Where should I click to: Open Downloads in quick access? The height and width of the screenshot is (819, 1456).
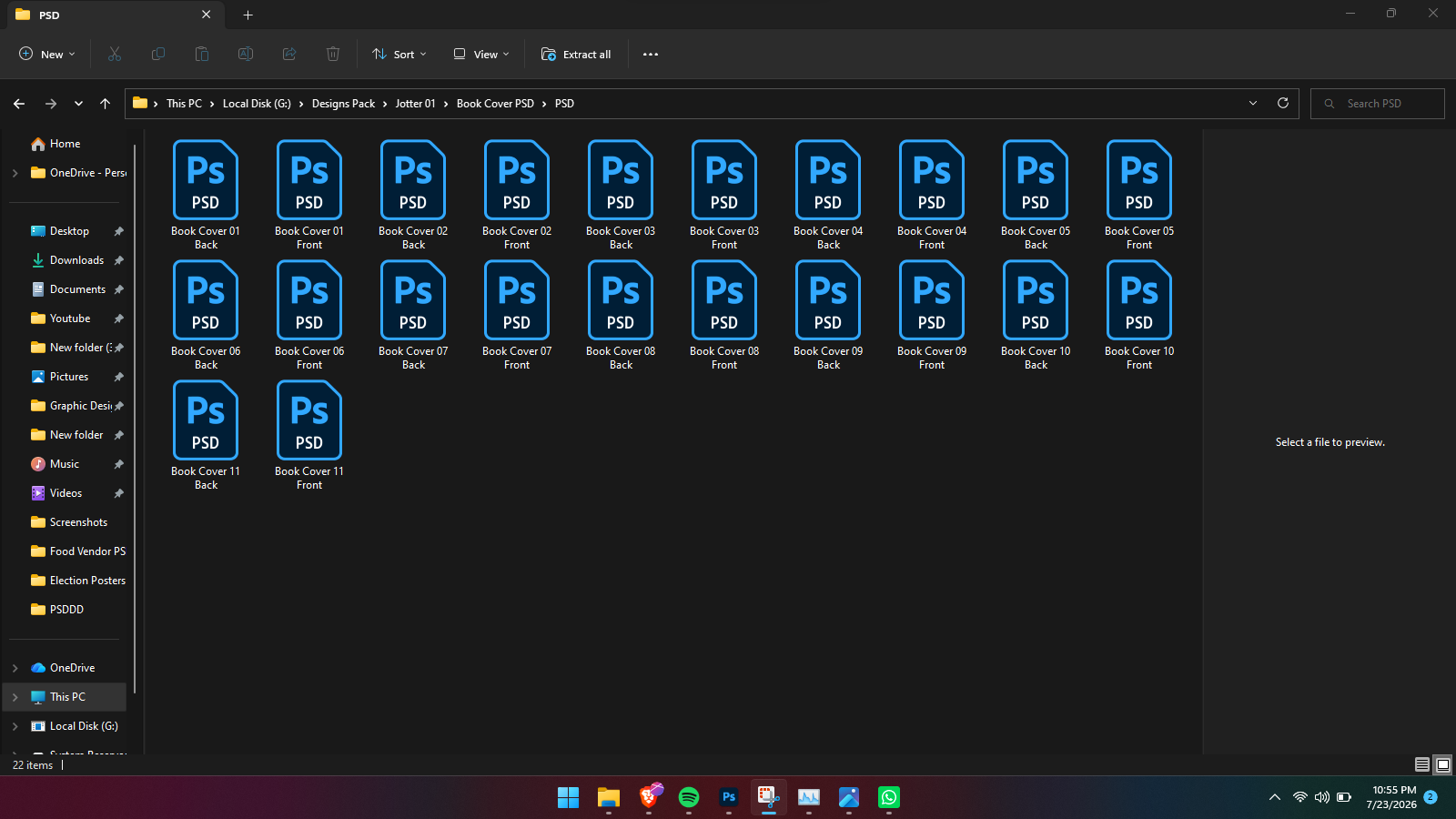(77, 260)
